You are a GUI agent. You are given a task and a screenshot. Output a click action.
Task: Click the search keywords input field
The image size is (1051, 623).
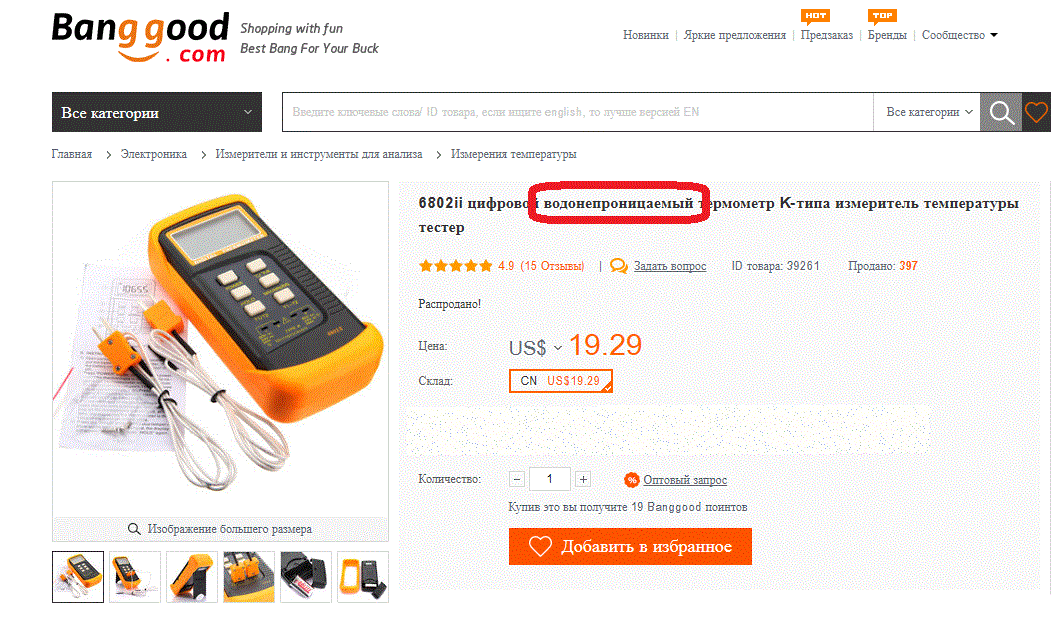(578, 112)
